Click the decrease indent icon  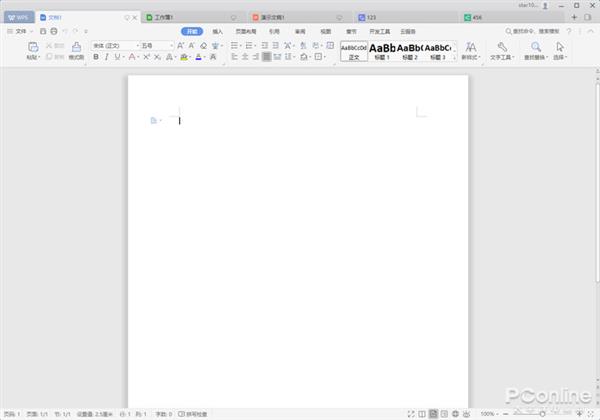(x=264, y=46)
